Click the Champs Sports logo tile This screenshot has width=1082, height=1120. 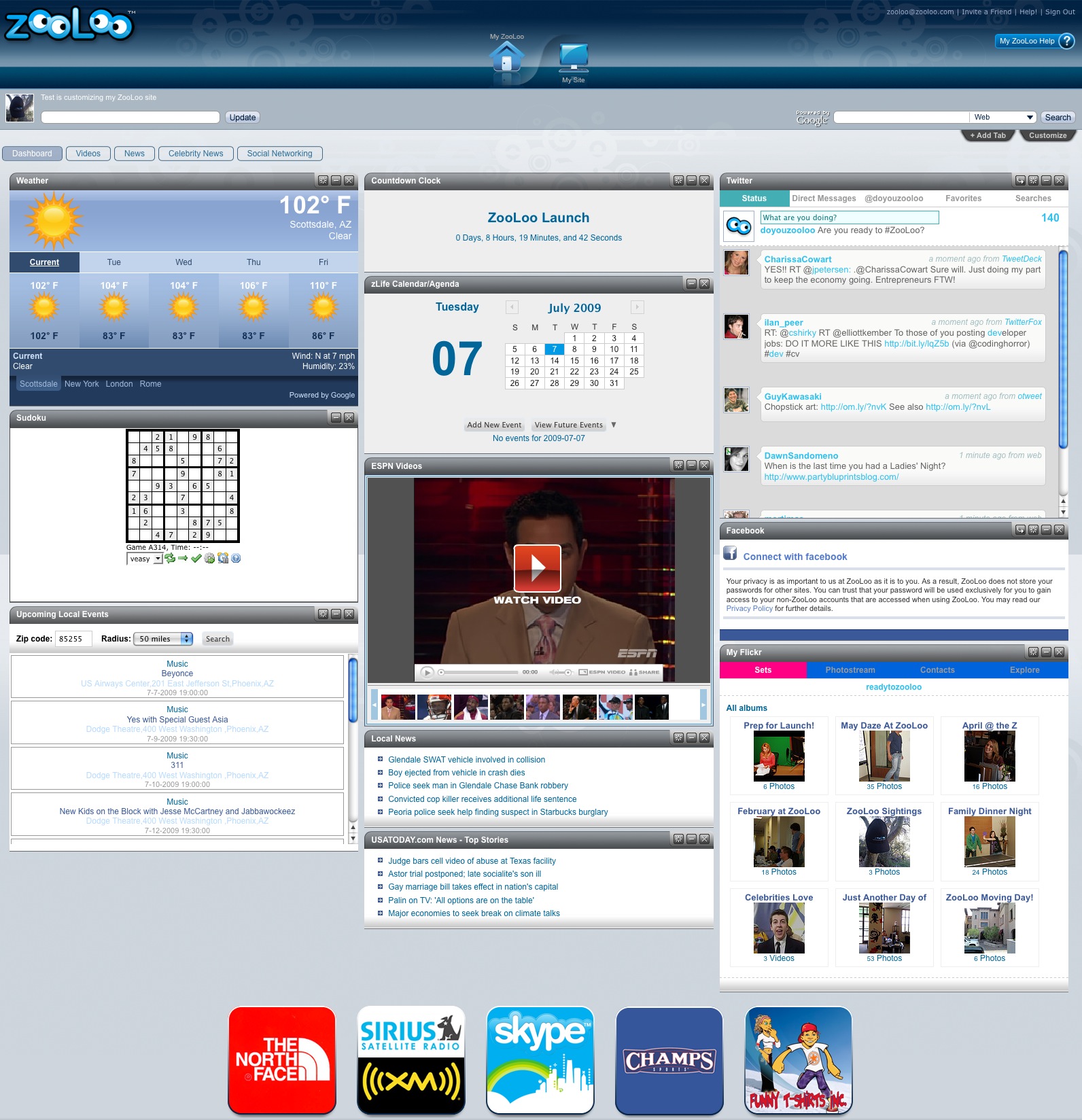669,1061
